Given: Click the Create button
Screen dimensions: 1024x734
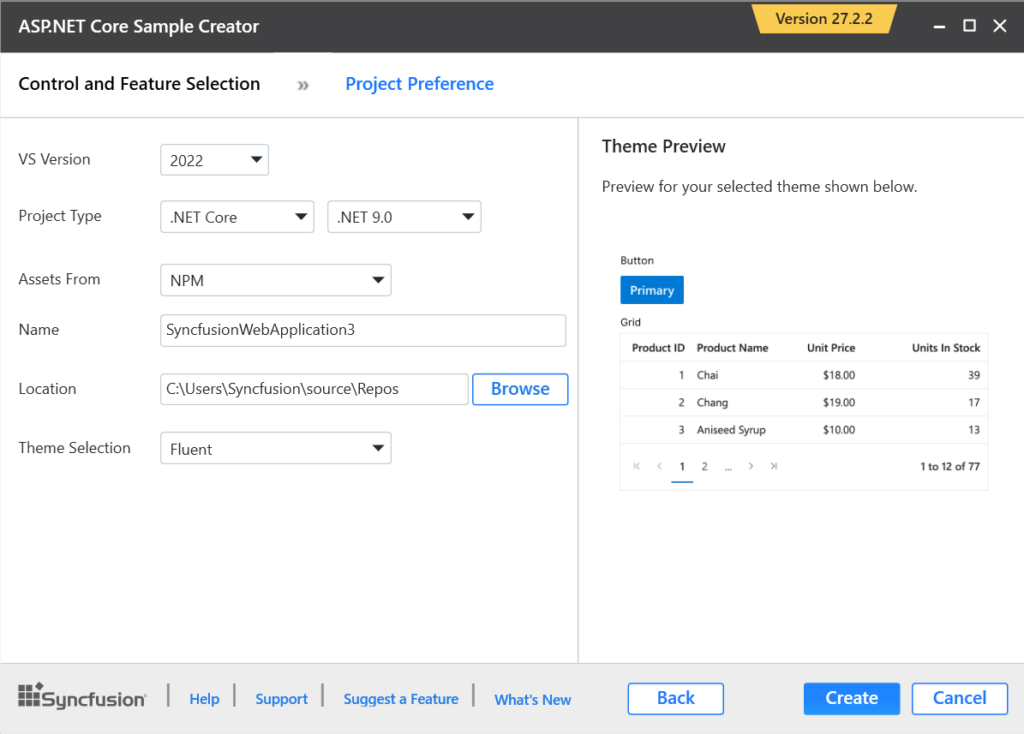Looking at the screenshot, I should point(851,698).
